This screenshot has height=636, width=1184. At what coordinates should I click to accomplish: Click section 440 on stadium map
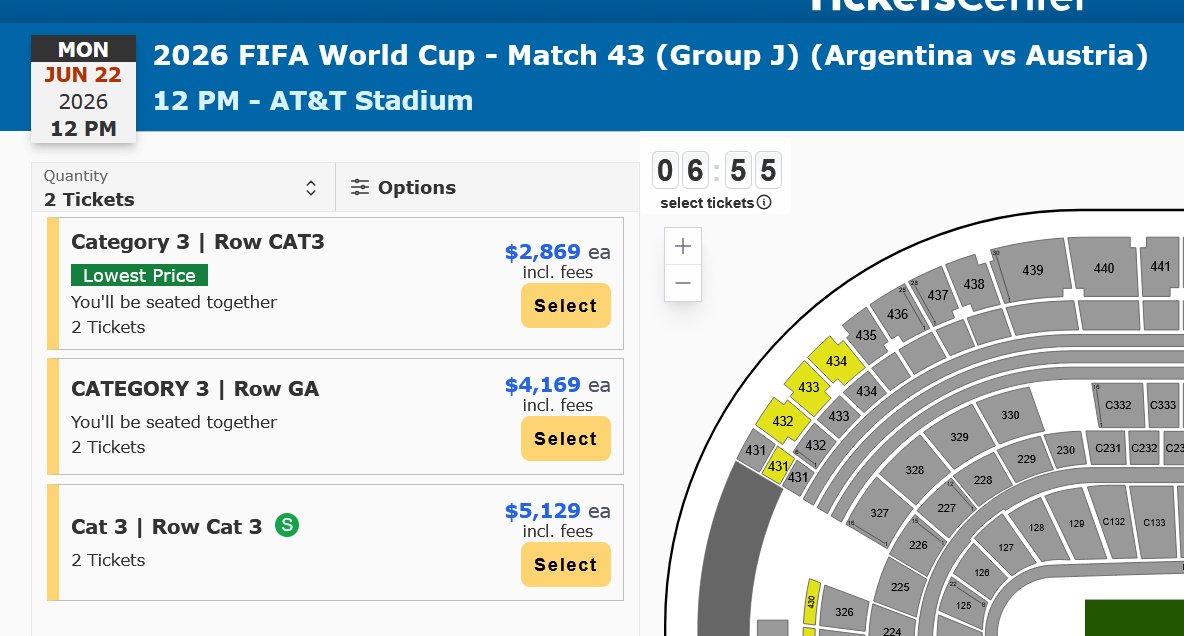pos(1104,267)
